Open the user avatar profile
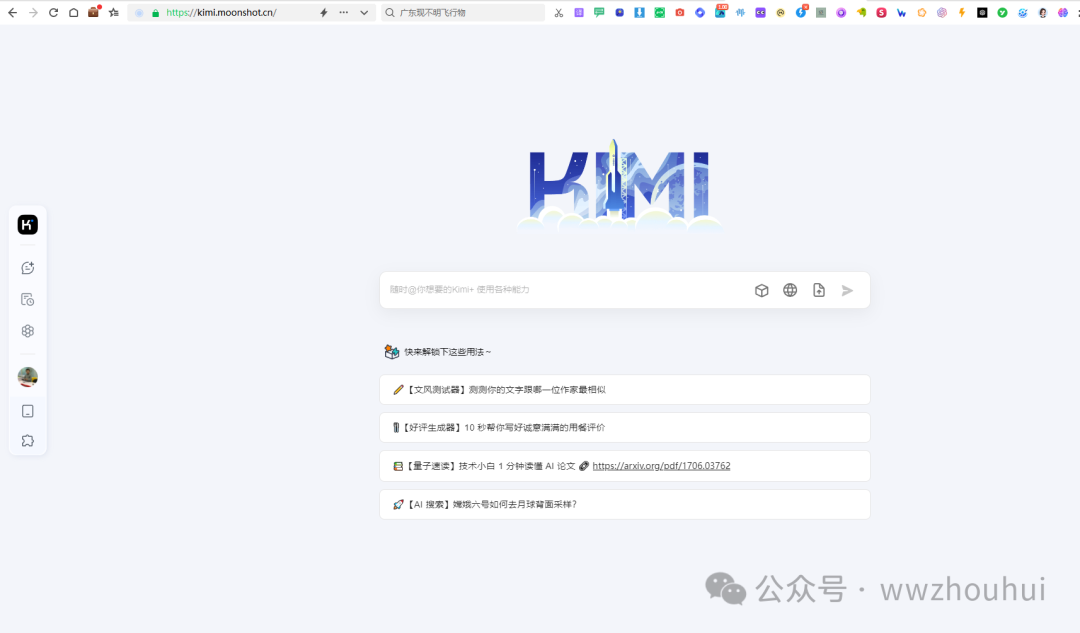This screenshot has height=633, width=1080. click(28, 377)
